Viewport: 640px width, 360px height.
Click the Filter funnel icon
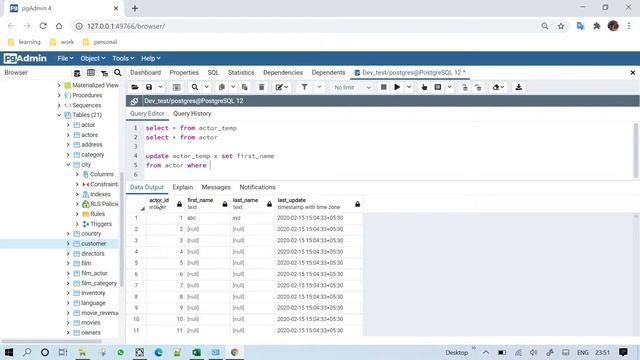304,87
